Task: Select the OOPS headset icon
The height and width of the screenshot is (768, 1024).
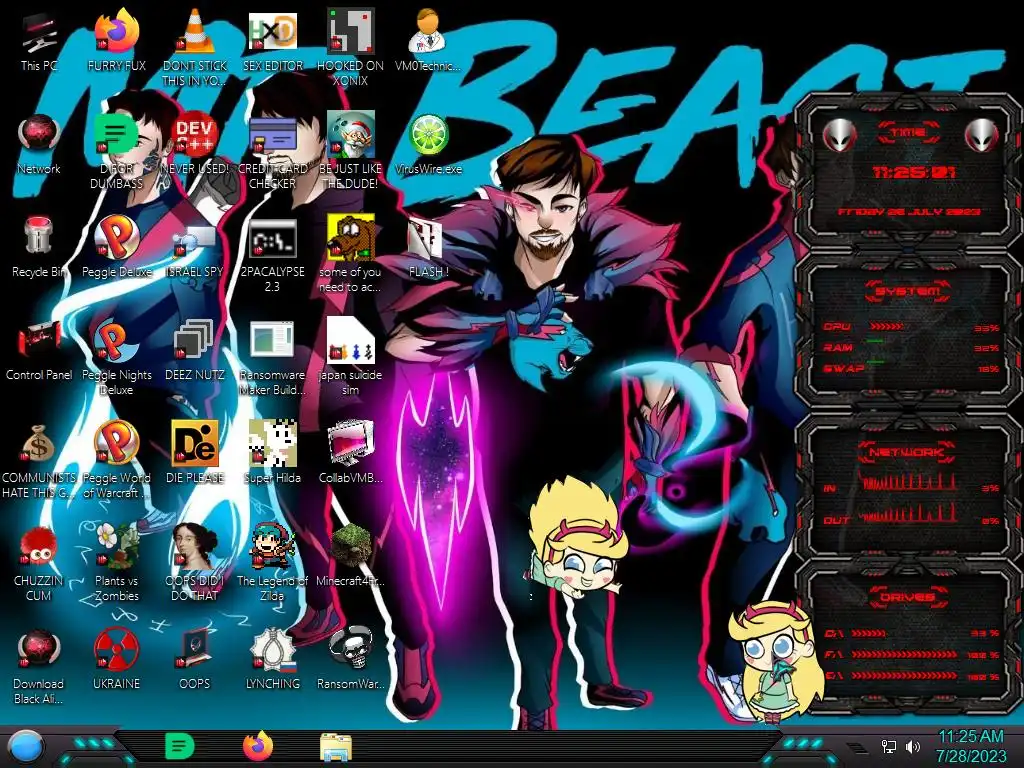Action: tap(194, 660)
